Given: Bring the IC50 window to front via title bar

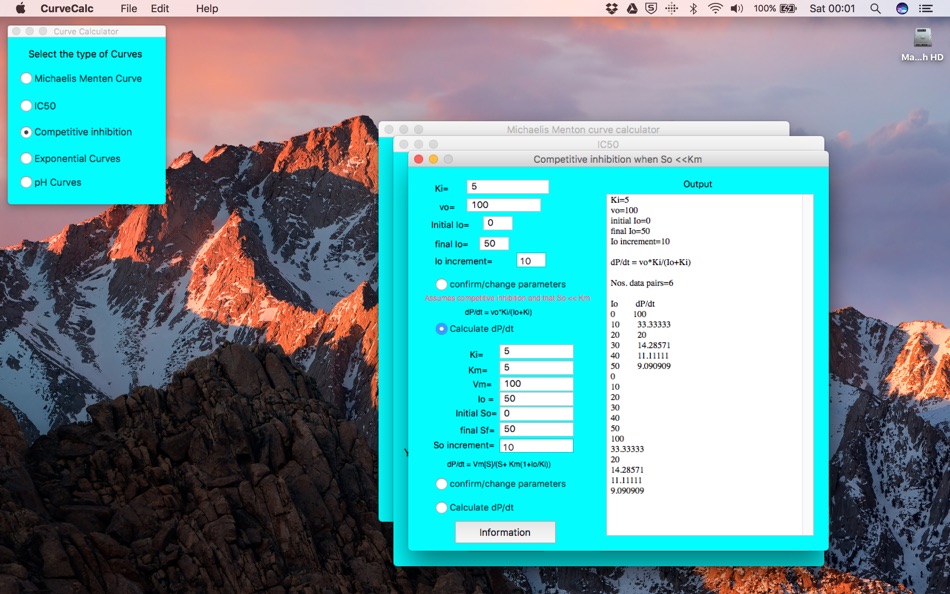Looking at the screenshot, I should click(x=608, y=144).
